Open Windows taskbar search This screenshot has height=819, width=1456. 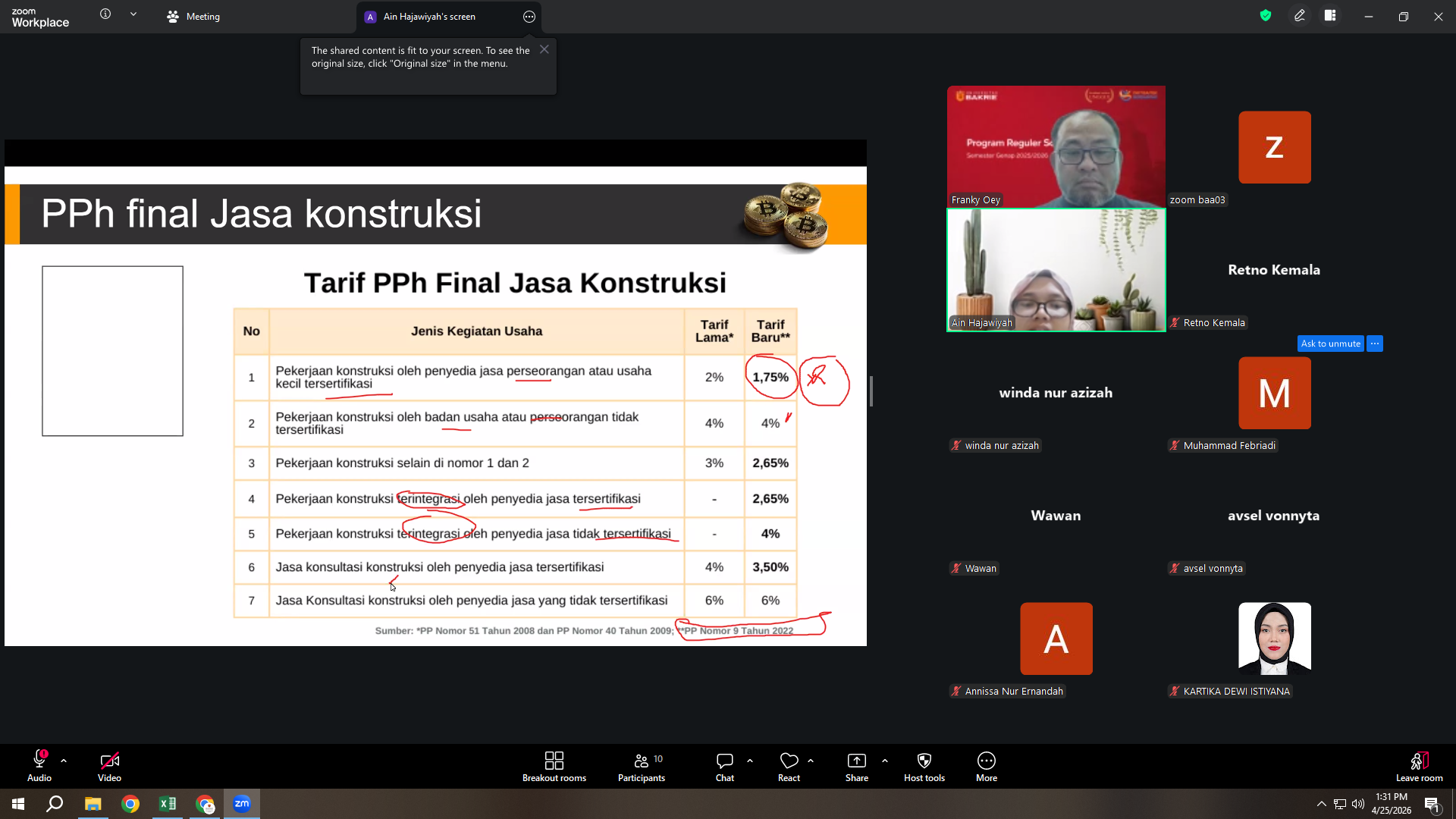coord(55,804)
